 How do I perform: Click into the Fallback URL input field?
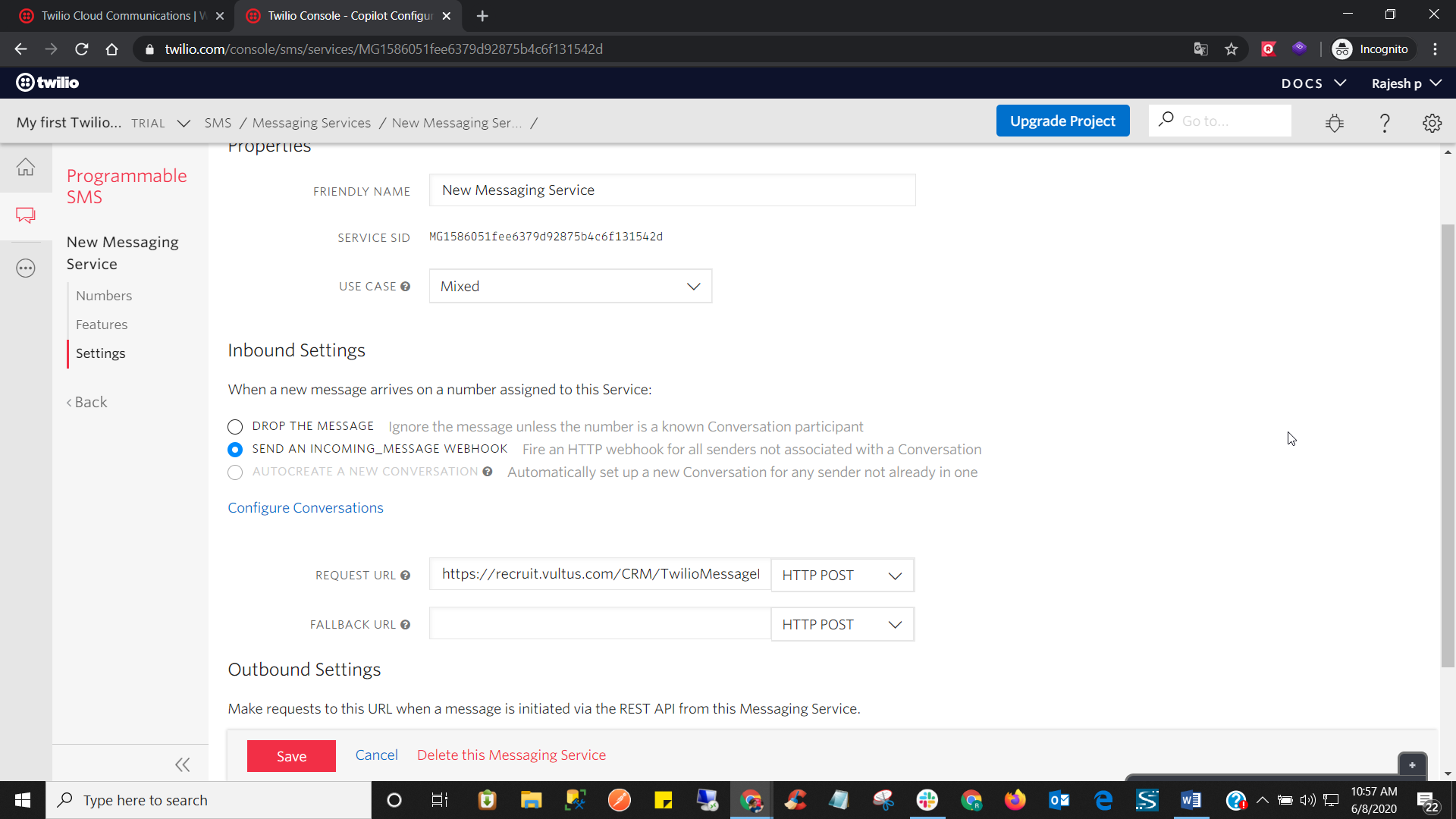[599, 624]
